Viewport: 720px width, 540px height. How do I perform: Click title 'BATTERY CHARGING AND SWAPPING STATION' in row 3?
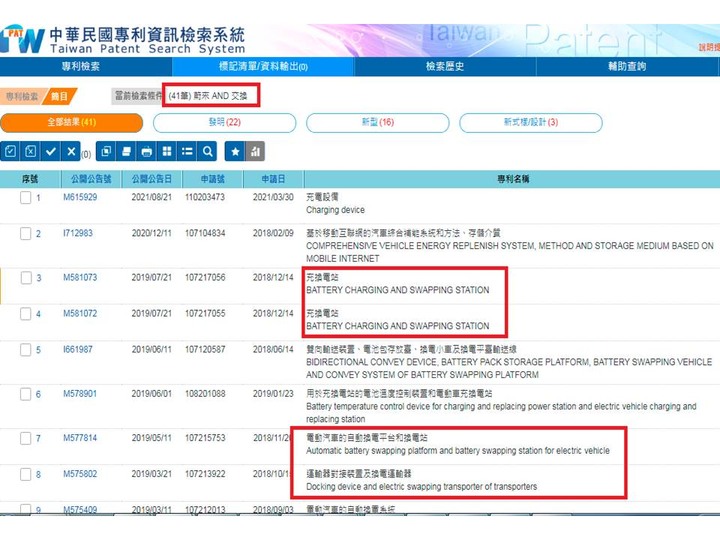(398, 290)
